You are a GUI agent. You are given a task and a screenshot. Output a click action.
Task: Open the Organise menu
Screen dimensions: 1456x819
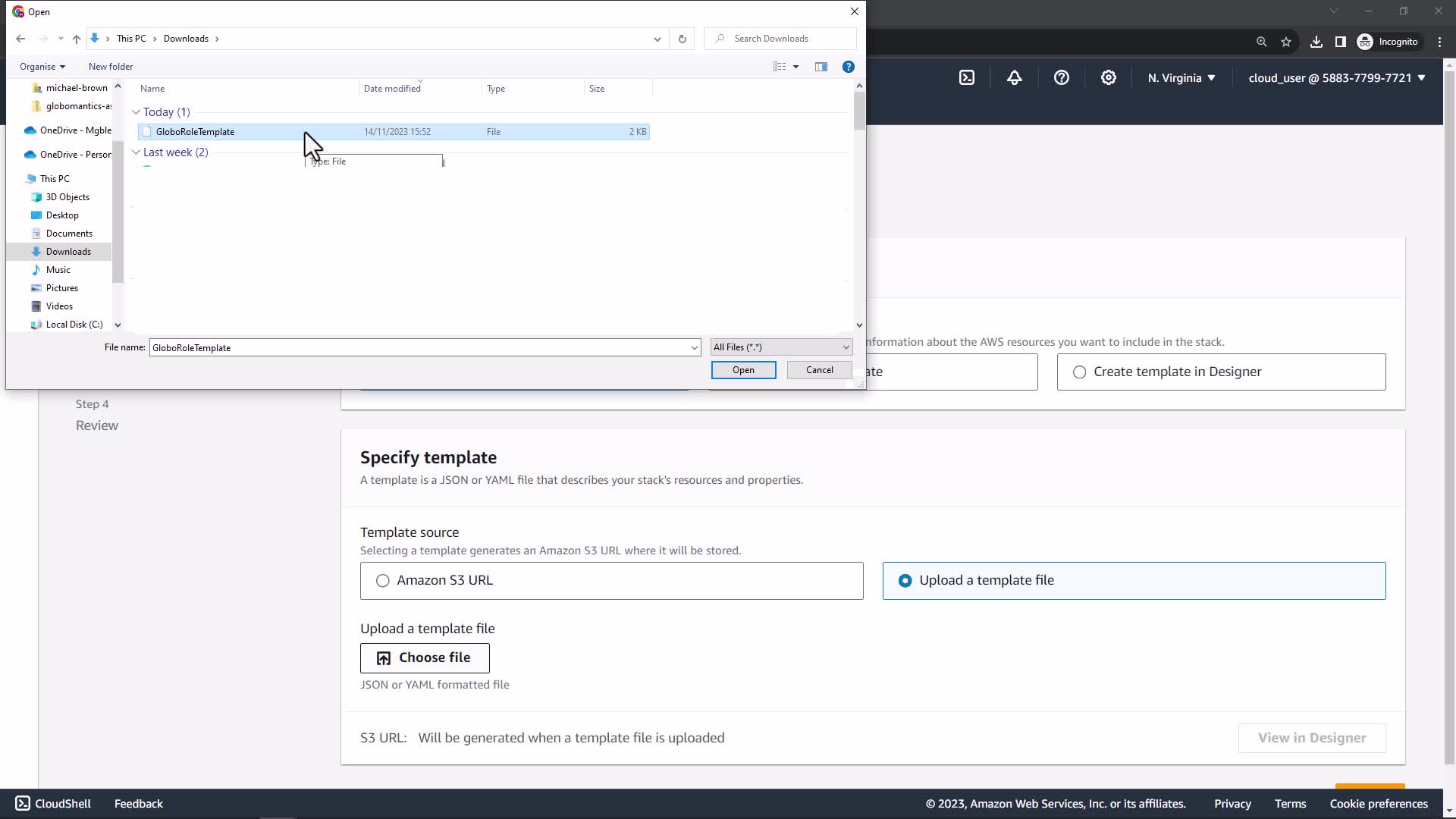point(42,67)
